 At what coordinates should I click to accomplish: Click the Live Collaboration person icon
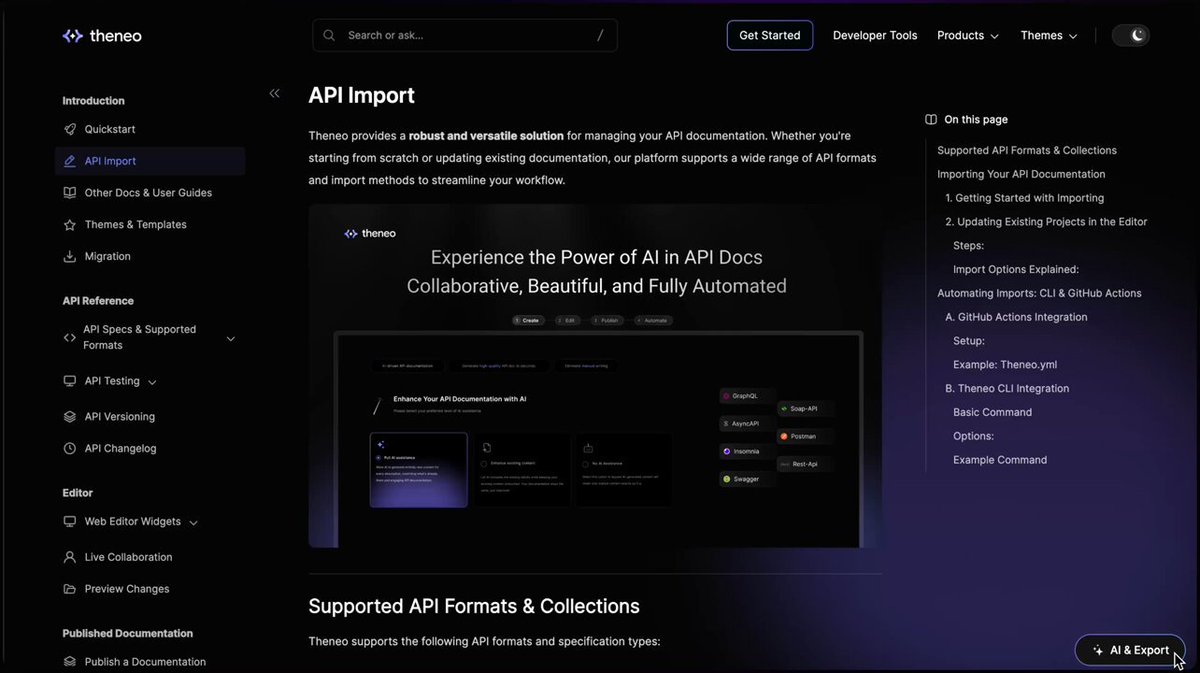(70, 557)
